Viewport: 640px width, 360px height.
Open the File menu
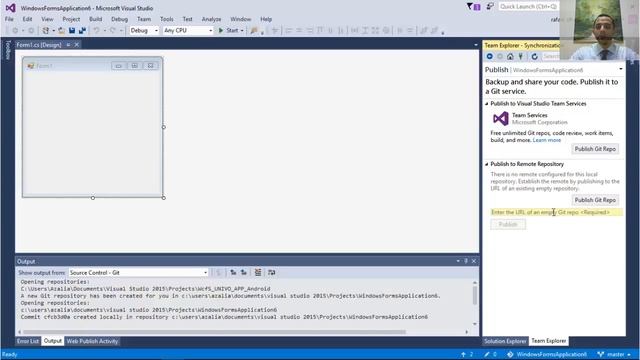[9, 19]
